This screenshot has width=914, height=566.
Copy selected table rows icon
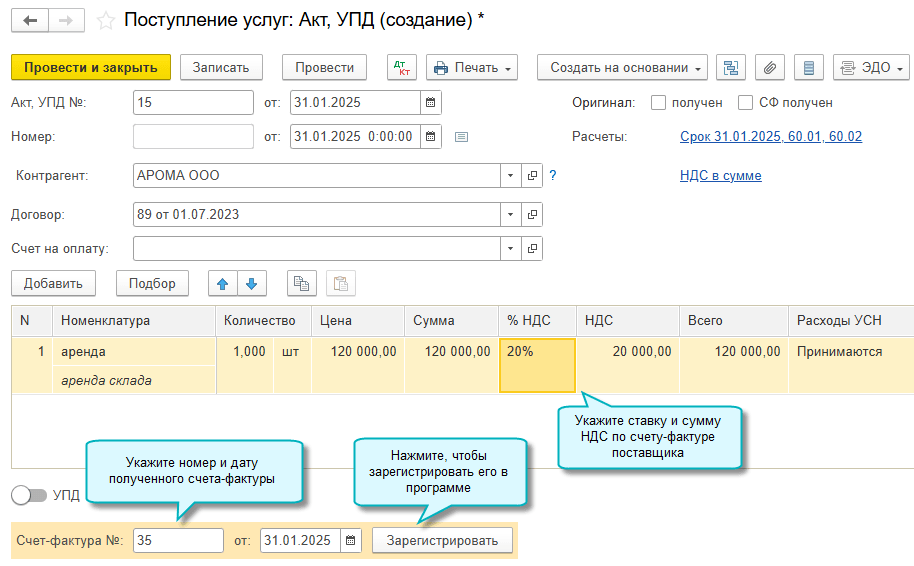(x=301, y=284)
